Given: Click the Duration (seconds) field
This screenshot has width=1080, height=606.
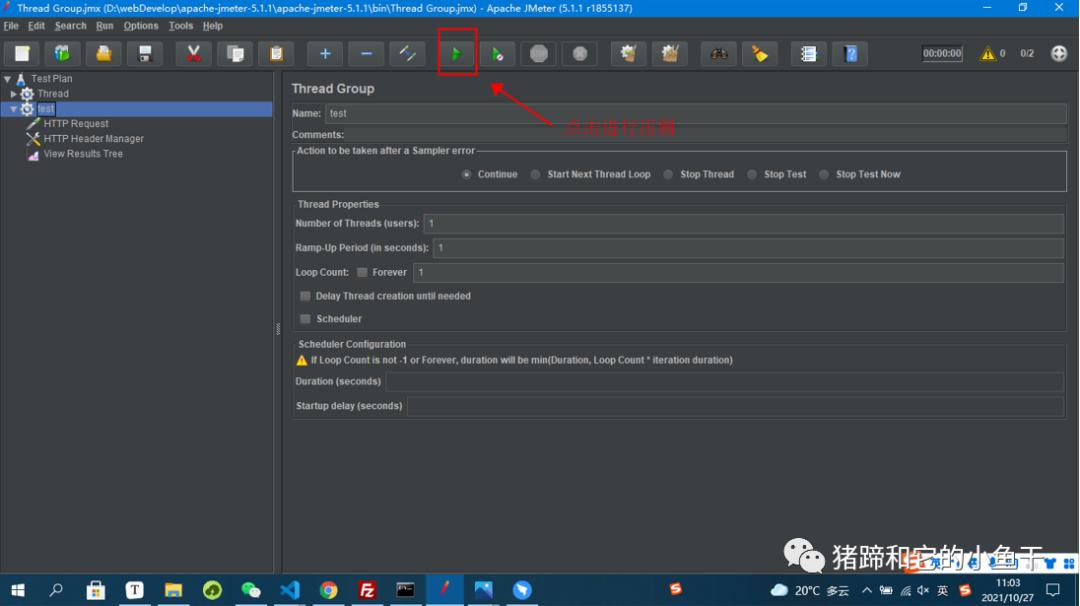Looking at the screenshot, I should coord(725,382).
